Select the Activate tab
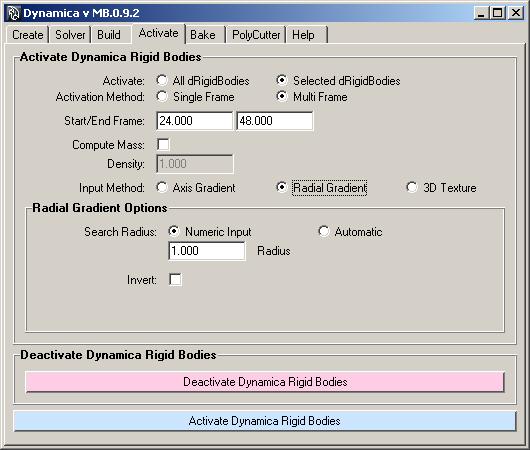This screenshot has width=530, height=450. 158,33
